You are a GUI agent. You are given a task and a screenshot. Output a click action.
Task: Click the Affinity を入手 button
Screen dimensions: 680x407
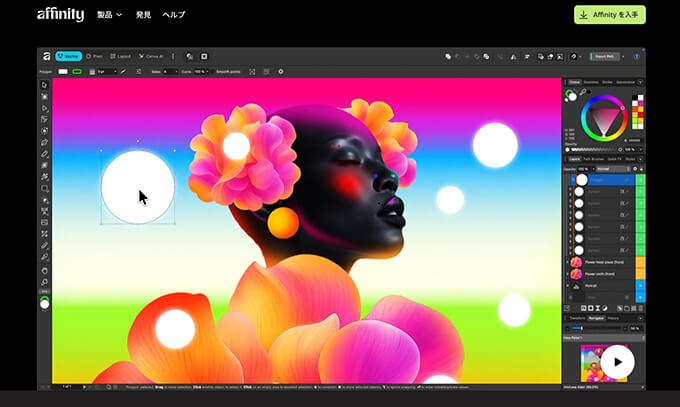(x=609, y=15)
